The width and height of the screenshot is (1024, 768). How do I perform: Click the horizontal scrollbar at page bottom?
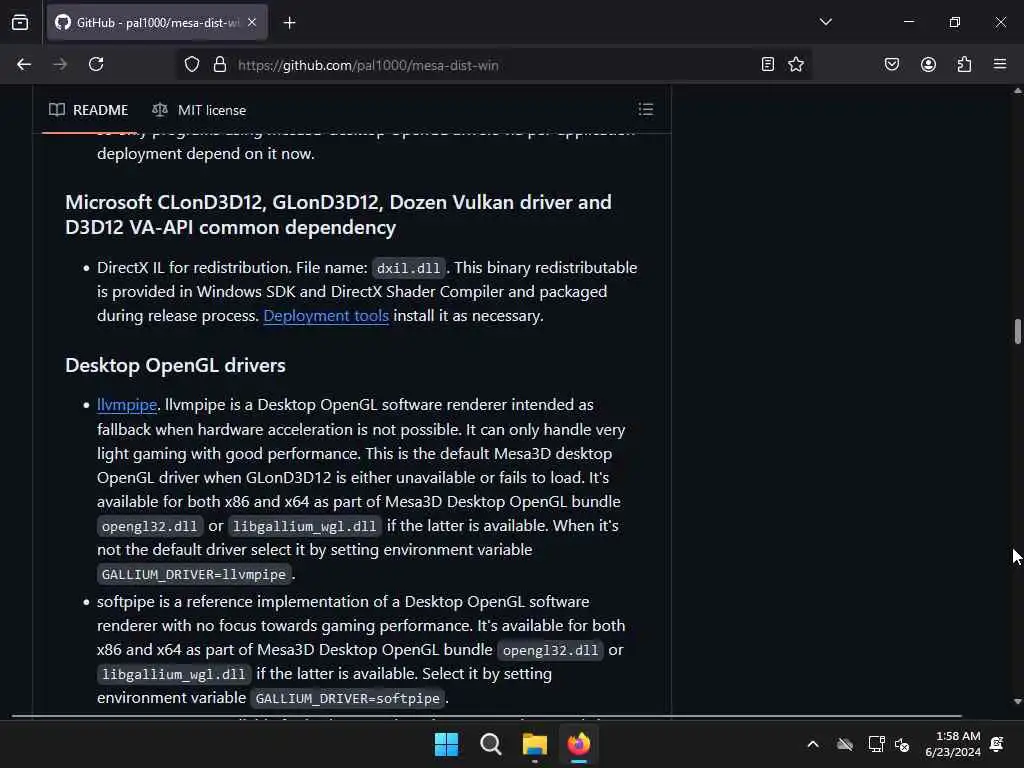[x=487, y=716]
